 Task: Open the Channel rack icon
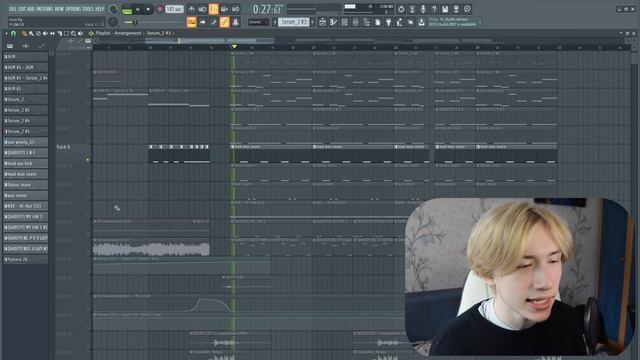tap(344, 22)
